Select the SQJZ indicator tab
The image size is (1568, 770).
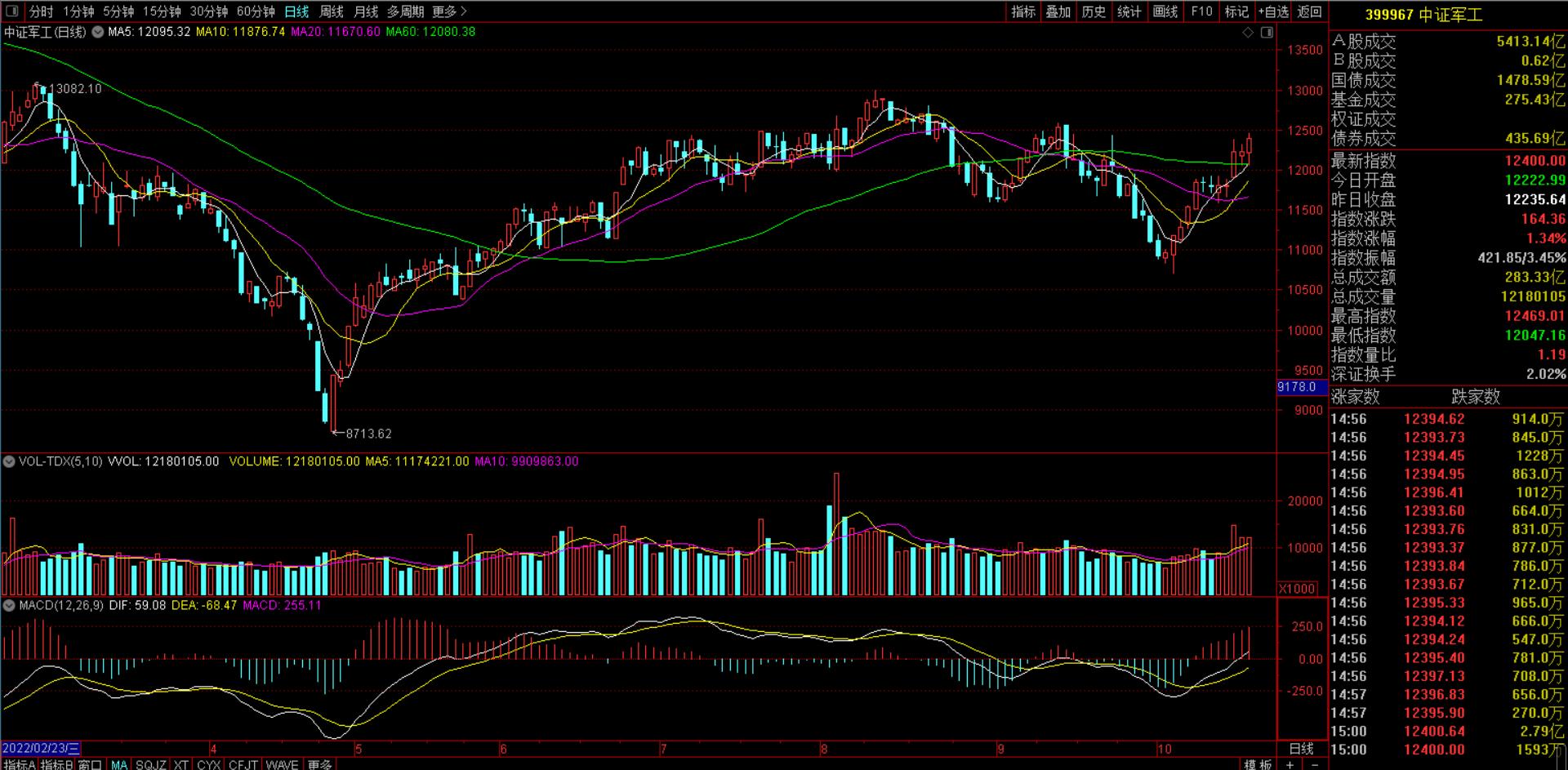pos(150,764)
